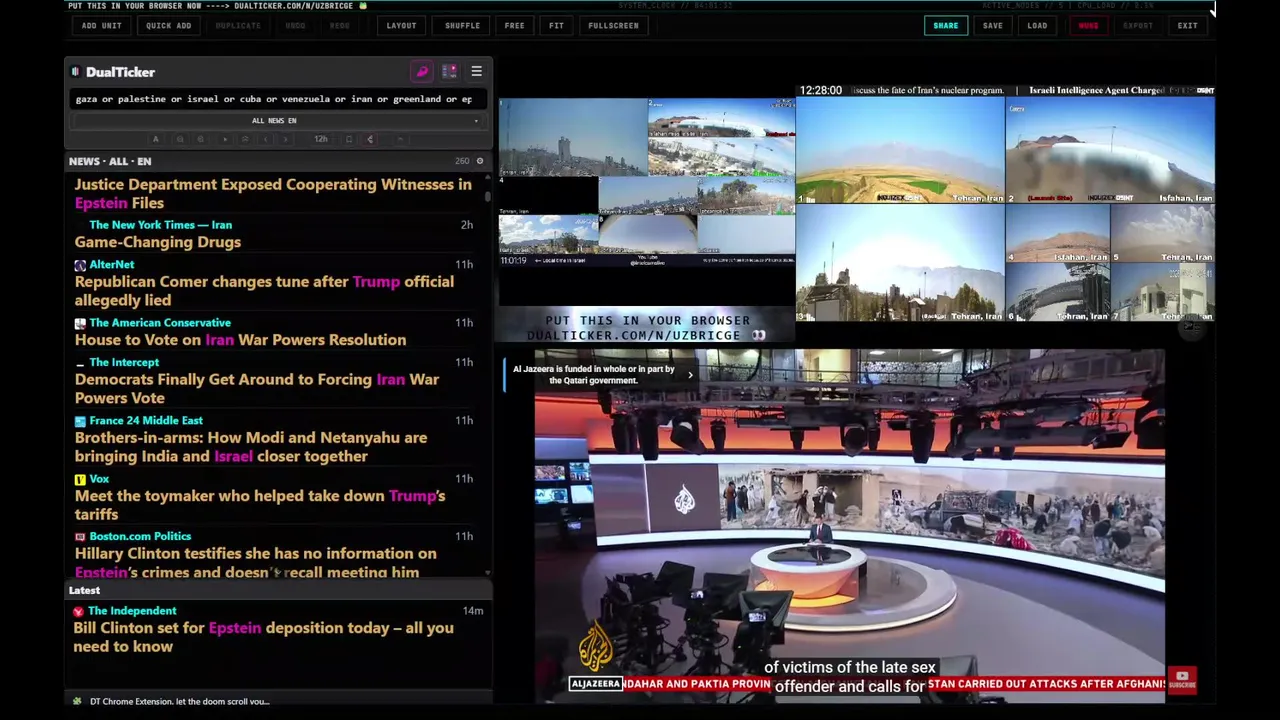Go to the previous ticker item with the left arrow
The width and height of the screenshot is (1280, 720).
(265, 139)
